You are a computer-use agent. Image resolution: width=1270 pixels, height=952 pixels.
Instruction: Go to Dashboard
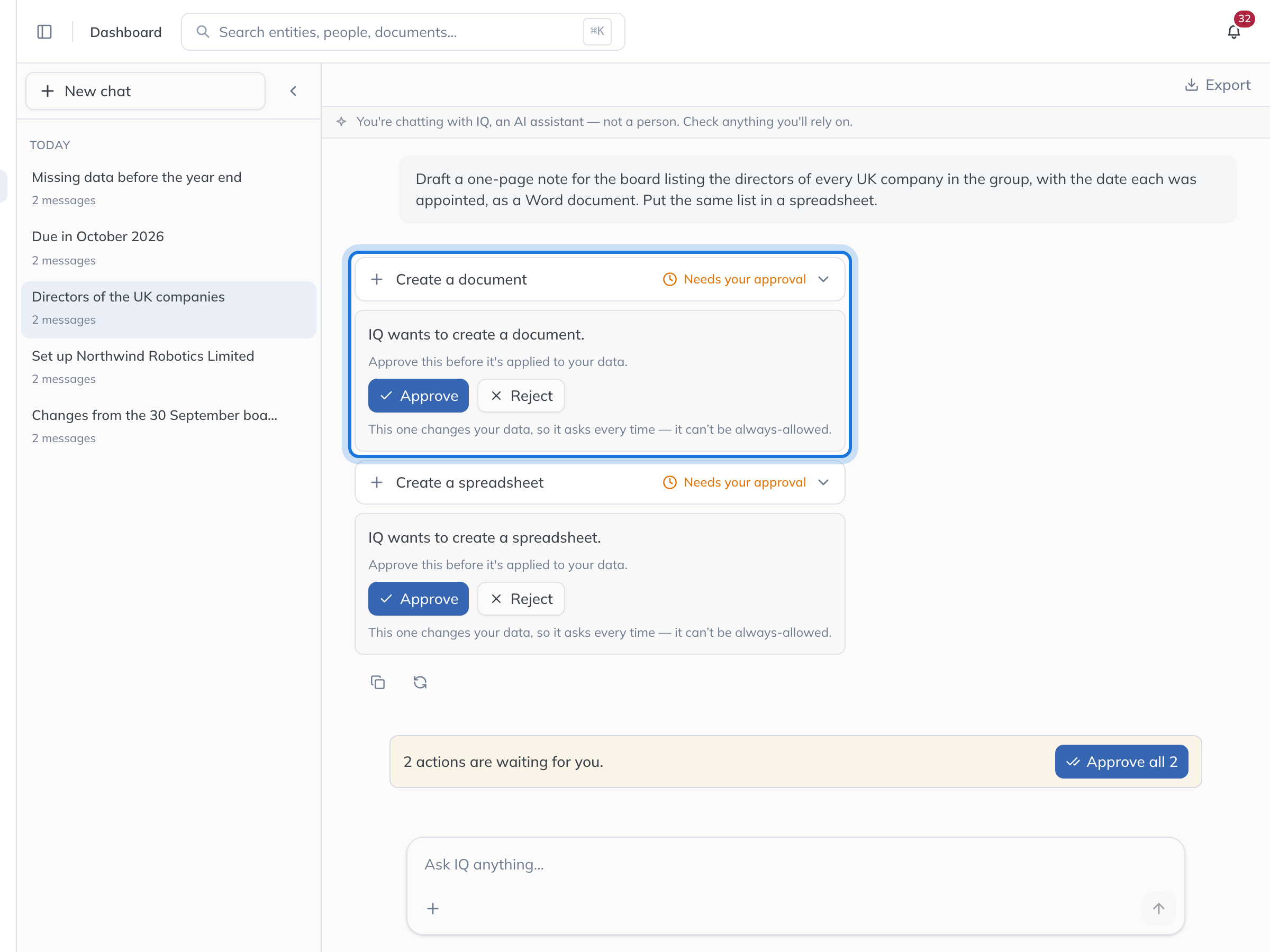click(126, 32)
